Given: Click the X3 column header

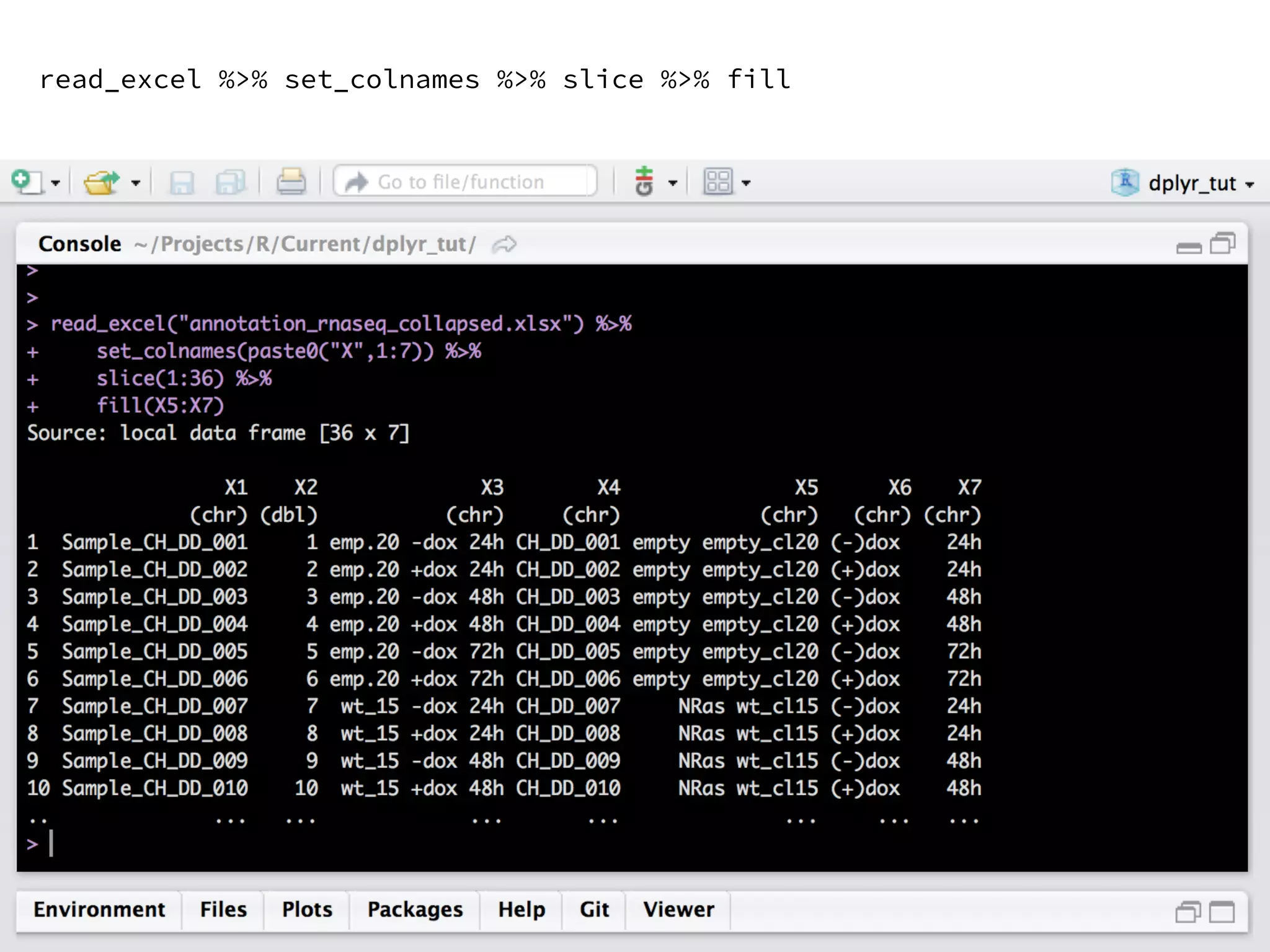Looking at the screenshot, I should point(492,488).
